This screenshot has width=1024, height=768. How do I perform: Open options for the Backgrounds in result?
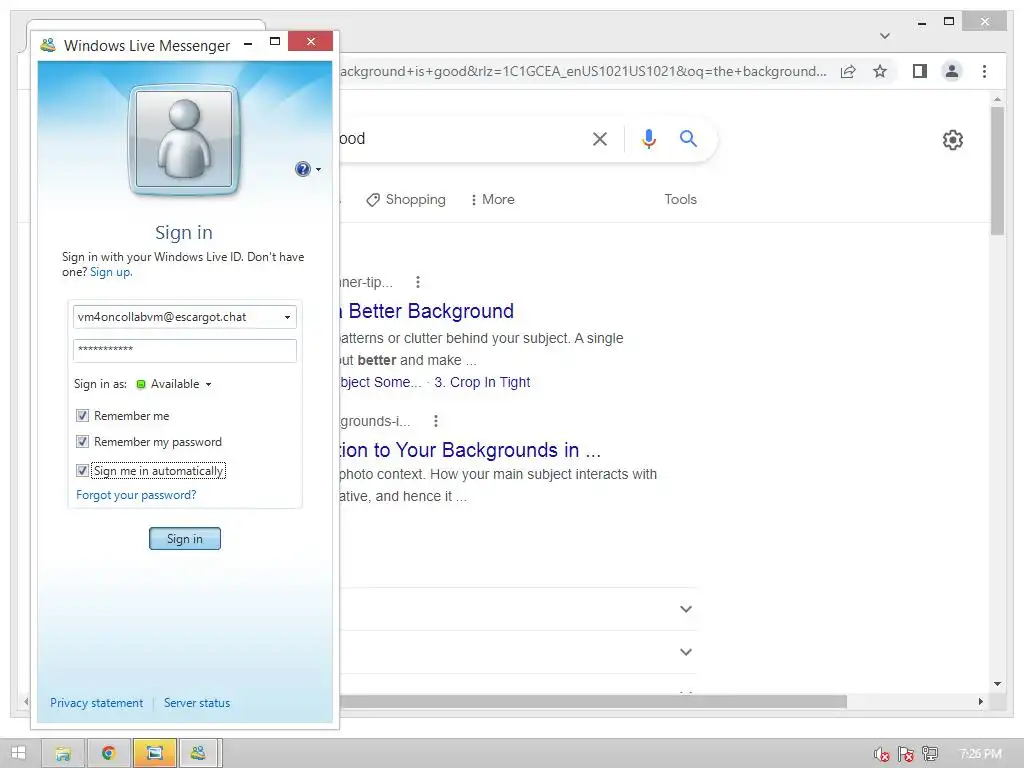pyautogui.click(x=436, y=421)
